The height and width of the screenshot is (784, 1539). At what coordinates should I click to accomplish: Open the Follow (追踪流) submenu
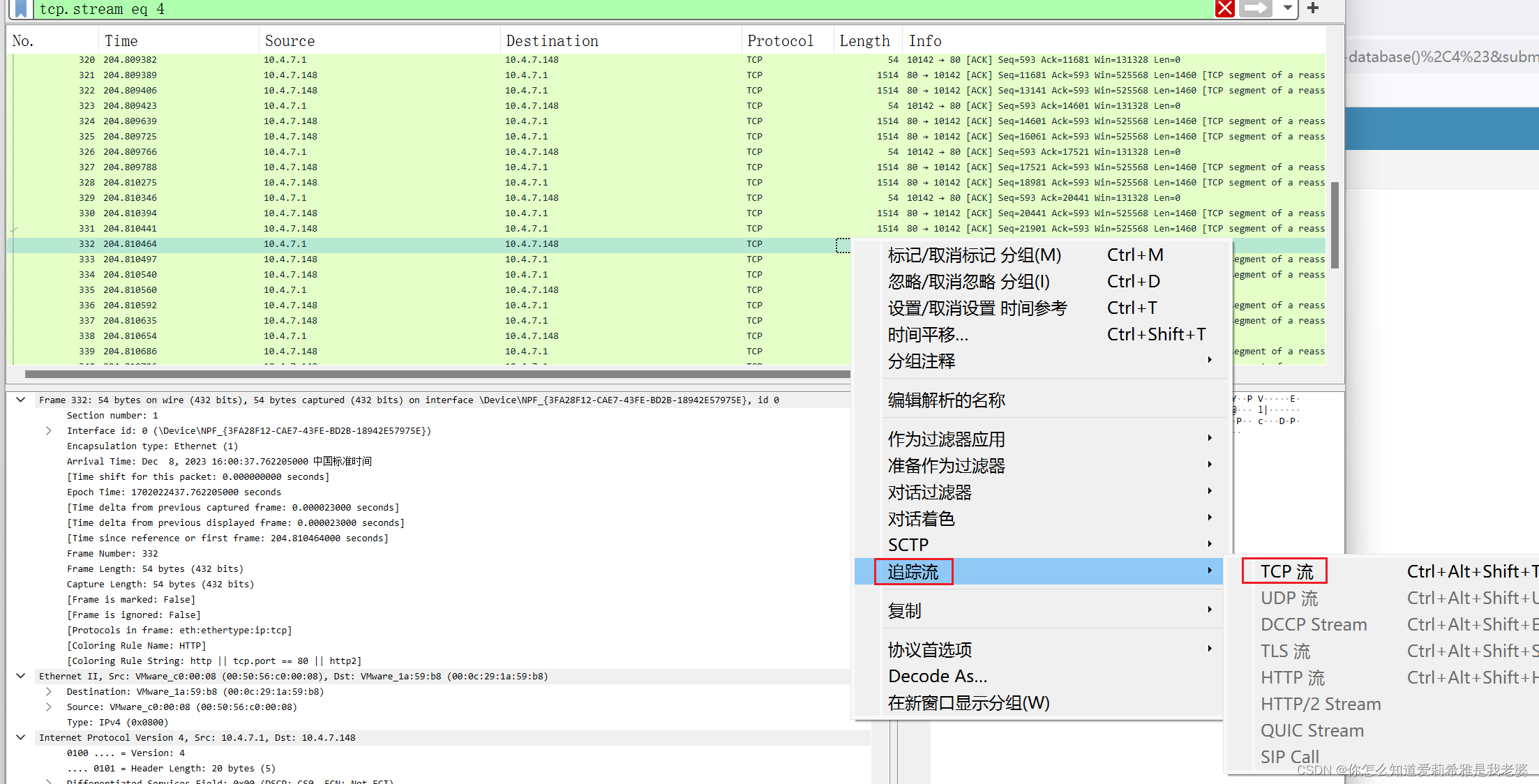tap(1039, 572)
